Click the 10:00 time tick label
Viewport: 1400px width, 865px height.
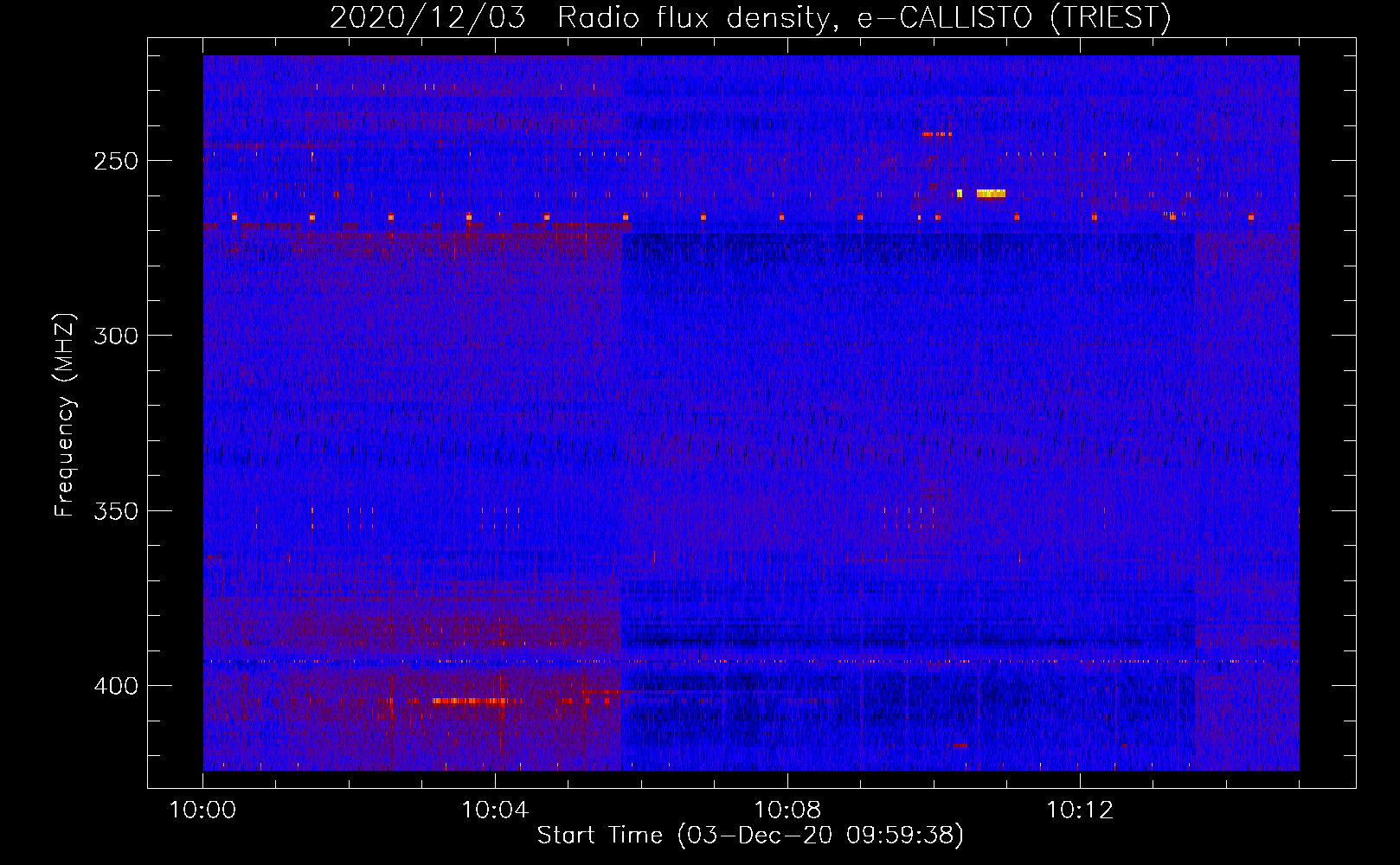[x=203, y=811]
